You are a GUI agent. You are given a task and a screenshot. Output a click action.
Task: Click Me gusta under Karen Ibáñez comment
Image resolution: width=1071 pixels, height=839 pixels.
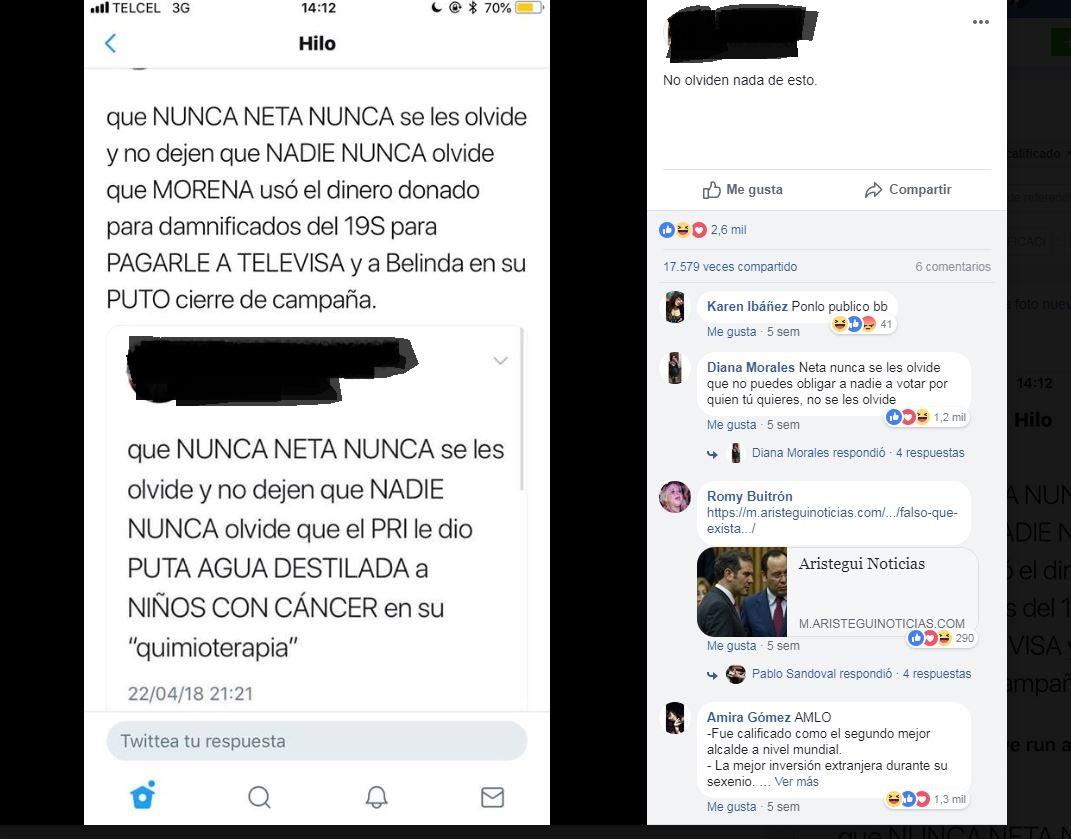pos(731,331)
